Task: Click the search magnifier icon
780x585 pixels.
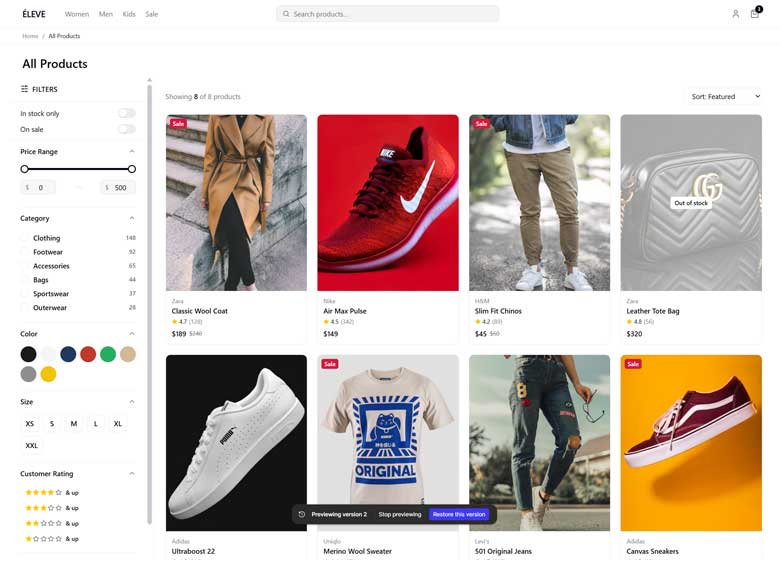Action: coord(286,14)
